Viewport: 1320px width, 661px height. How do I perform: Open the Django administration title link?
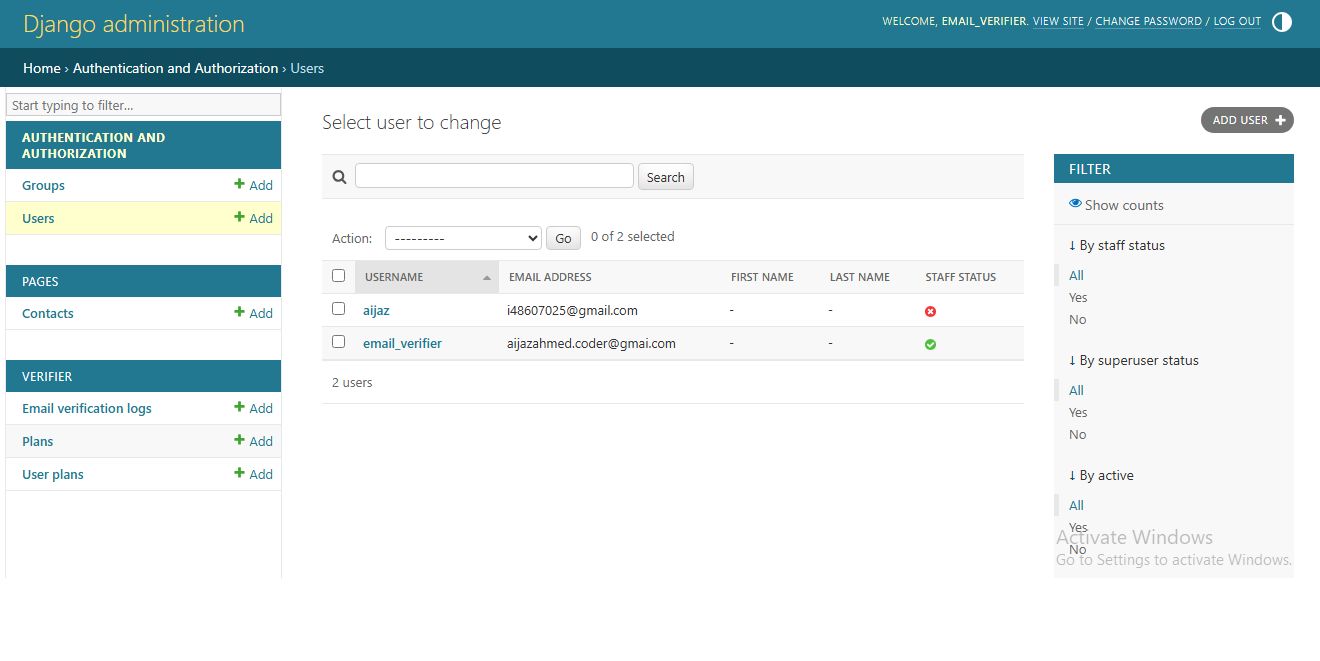[x=134, y=24]
